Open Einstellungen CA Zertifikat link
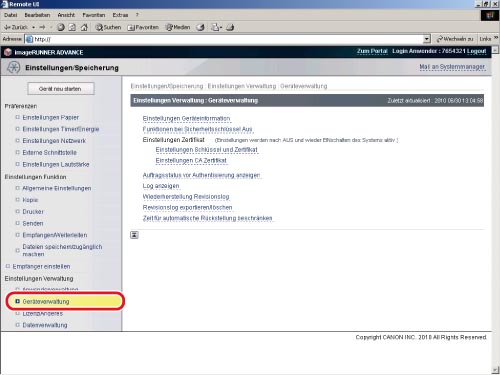This screenshot has height=375, width=500. click(x=191, y=160)
